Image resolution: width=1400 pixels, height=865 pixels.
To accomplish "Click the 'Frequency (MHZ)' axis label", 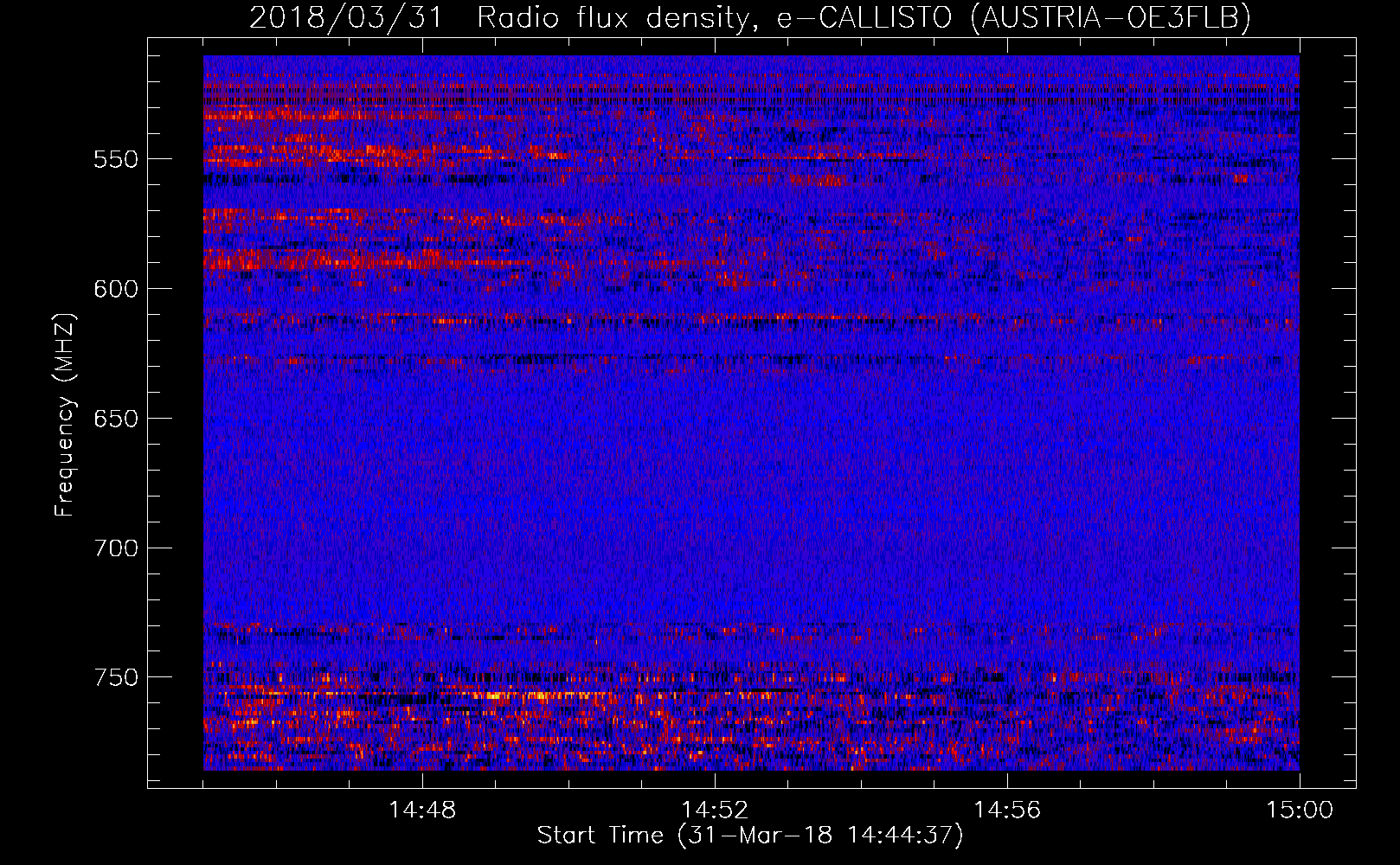I will click(65, 414).
